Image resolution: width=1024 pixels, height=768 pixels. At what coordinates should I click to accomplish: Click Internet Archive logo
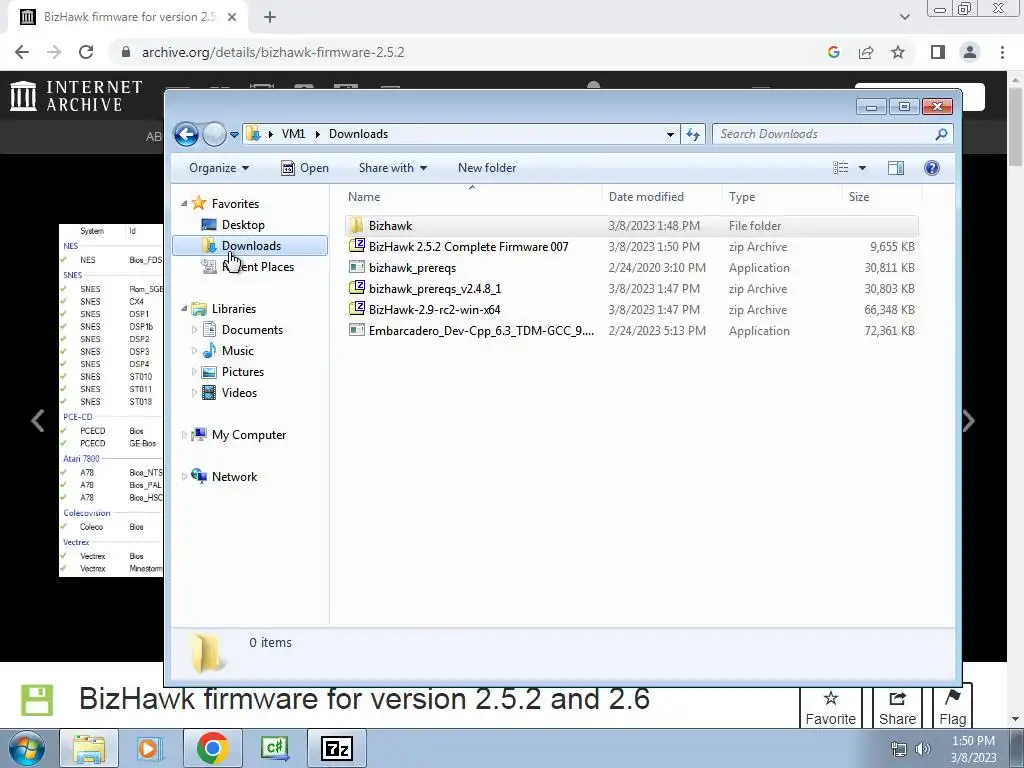click(76, 96)
